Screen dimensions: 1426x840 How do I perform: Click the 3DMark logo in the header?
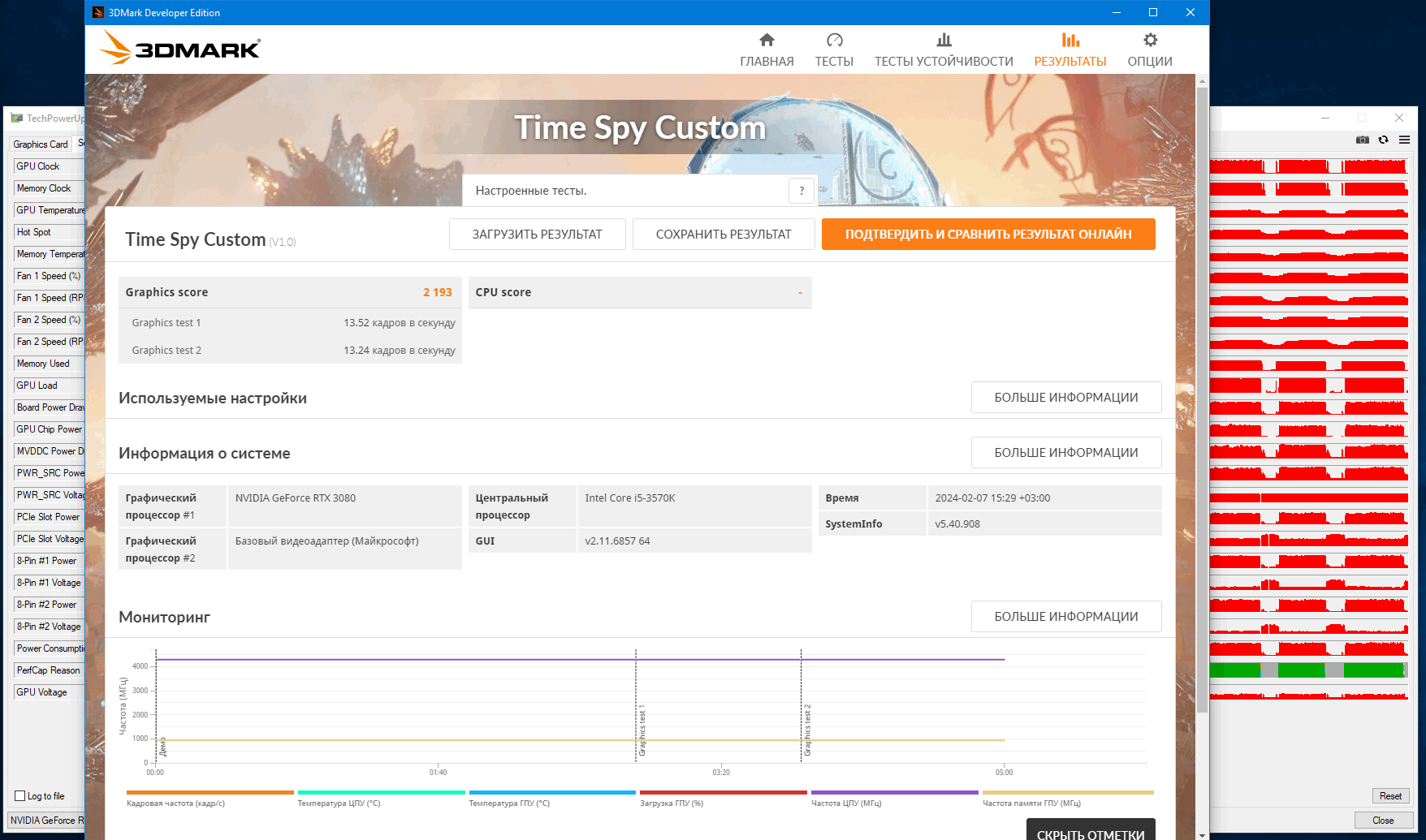(x=180, y=48)
